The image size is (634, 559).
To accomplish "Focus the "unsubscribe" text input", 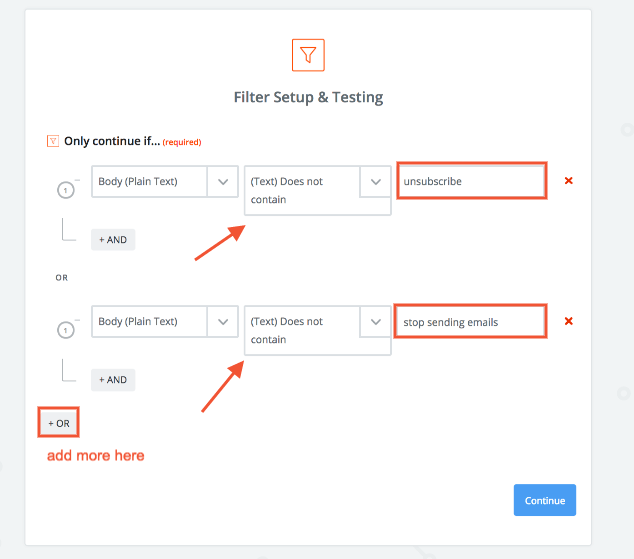I will 471,181.
